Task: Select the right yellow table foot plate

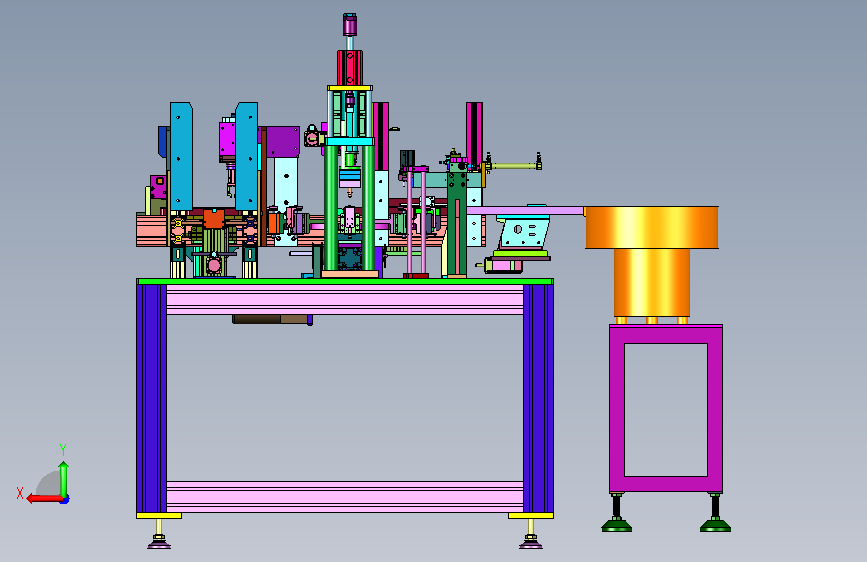Action: pyautogui.click(x=531, y=516)
